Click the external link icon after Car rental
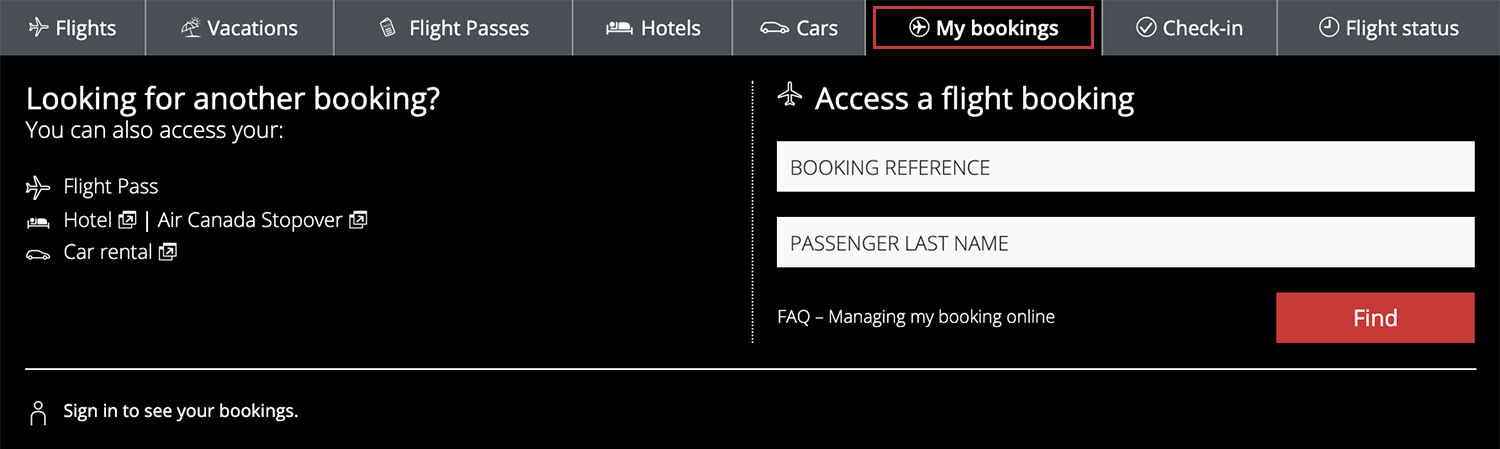1500x449 pixels. click(168, 252)
